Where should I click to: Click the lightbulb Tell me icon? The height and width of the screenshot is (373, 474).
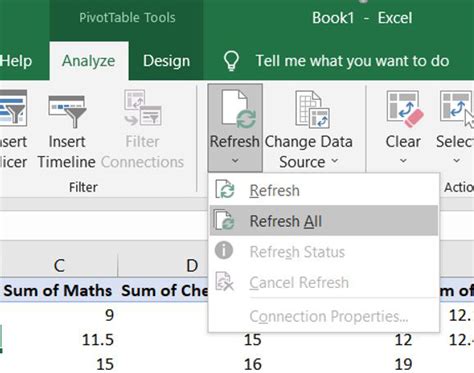pyautogui.click(x=231, y=61)
